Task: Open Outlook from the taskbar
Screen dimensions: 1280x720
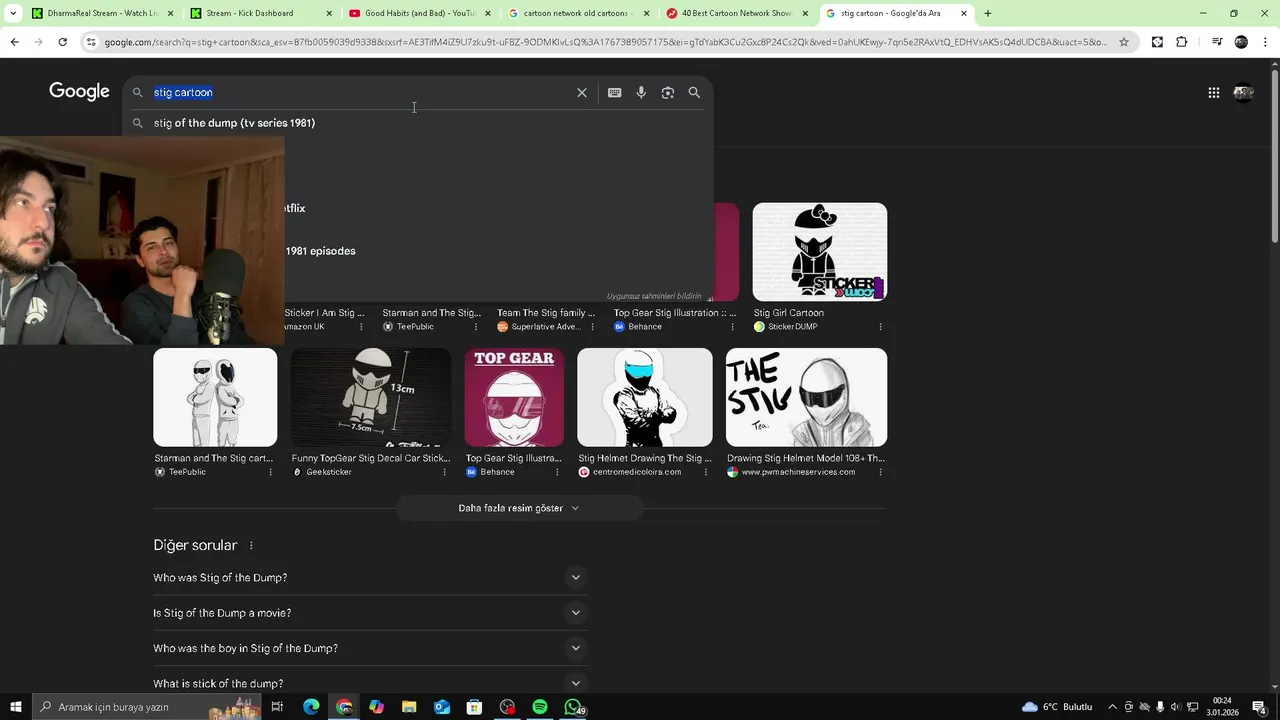Action: click(x=442, y=707)
